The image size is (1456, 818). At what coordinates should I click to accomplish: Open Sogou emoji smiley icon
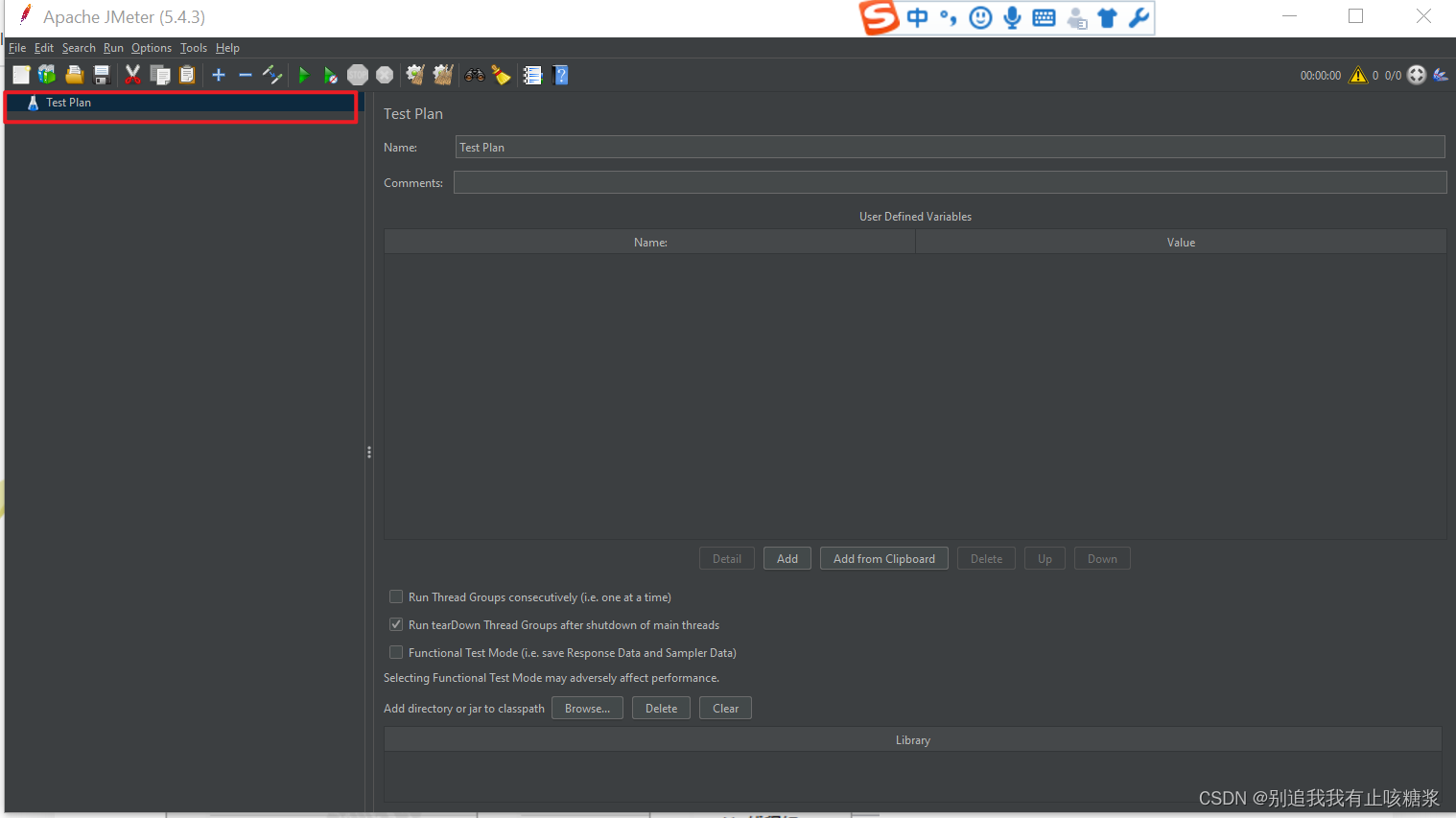pyautogui.click(x=980, y=17)
